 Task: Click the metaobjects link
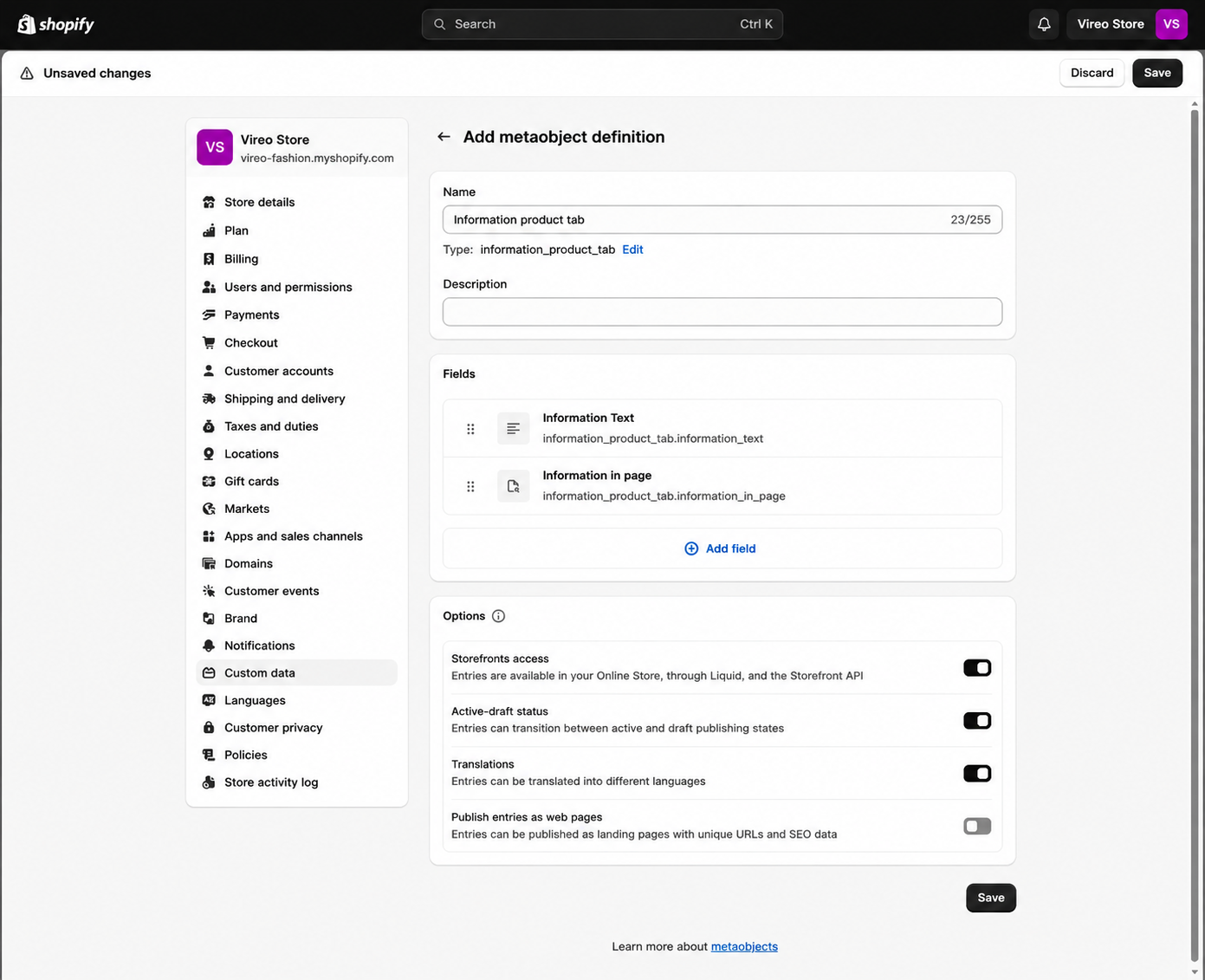tap(744, 946)
